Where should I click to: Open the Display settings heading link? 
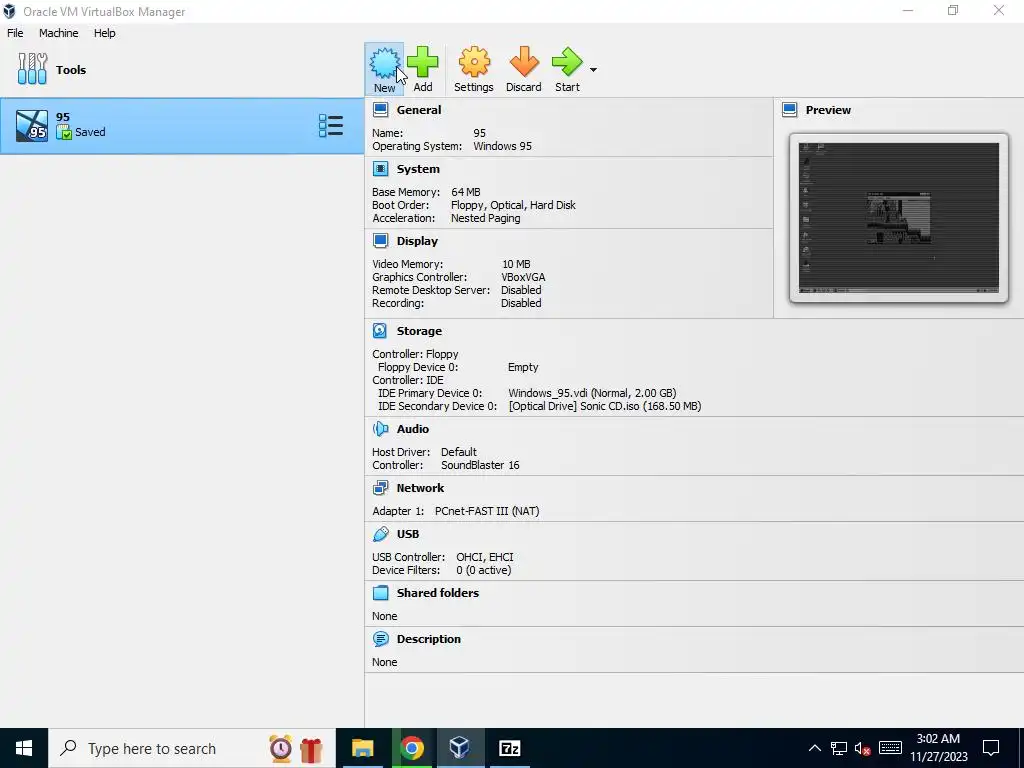coord(417,241)
